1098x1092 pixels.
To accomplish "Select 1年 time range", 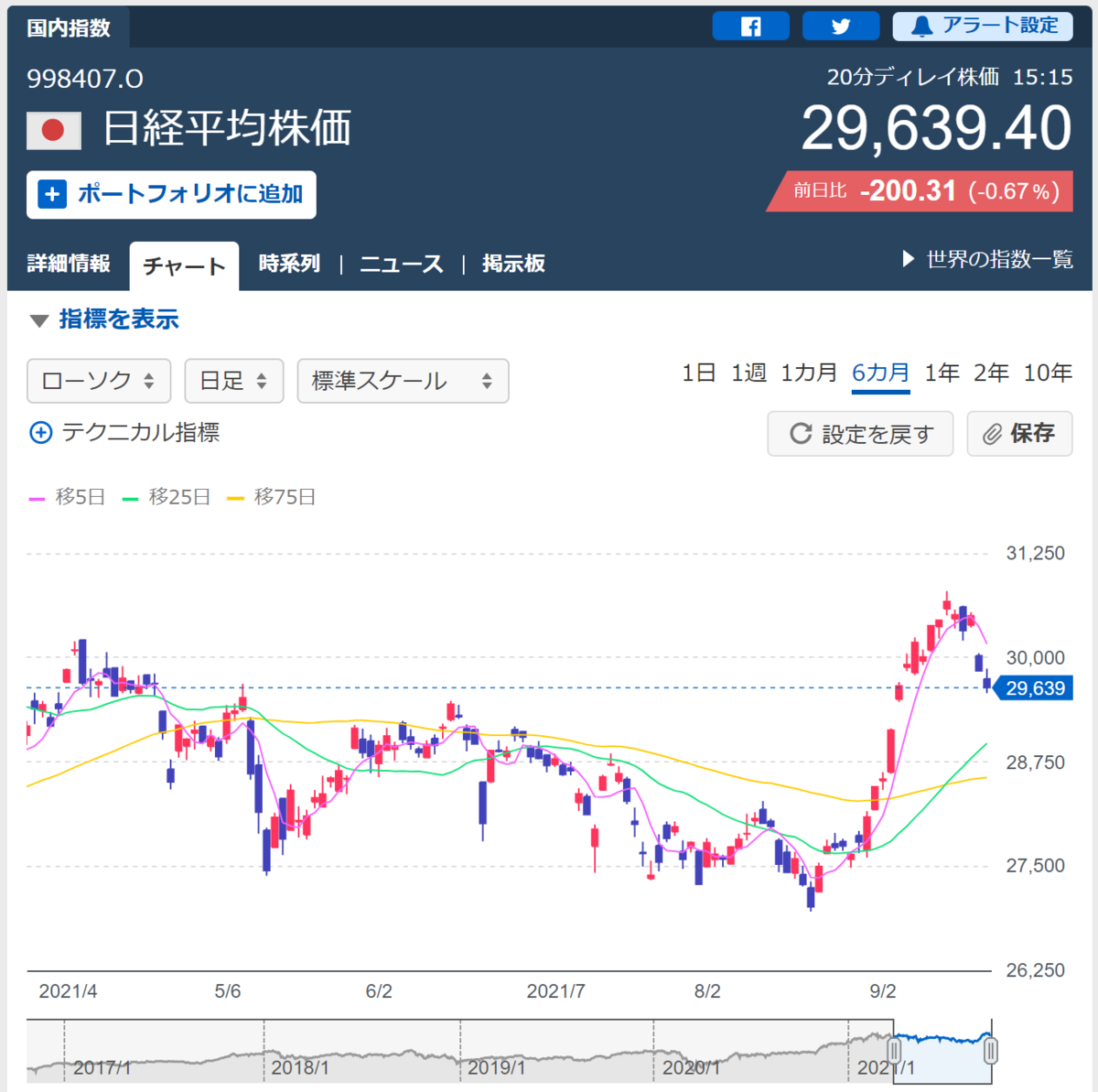I will tap(942, 373).
